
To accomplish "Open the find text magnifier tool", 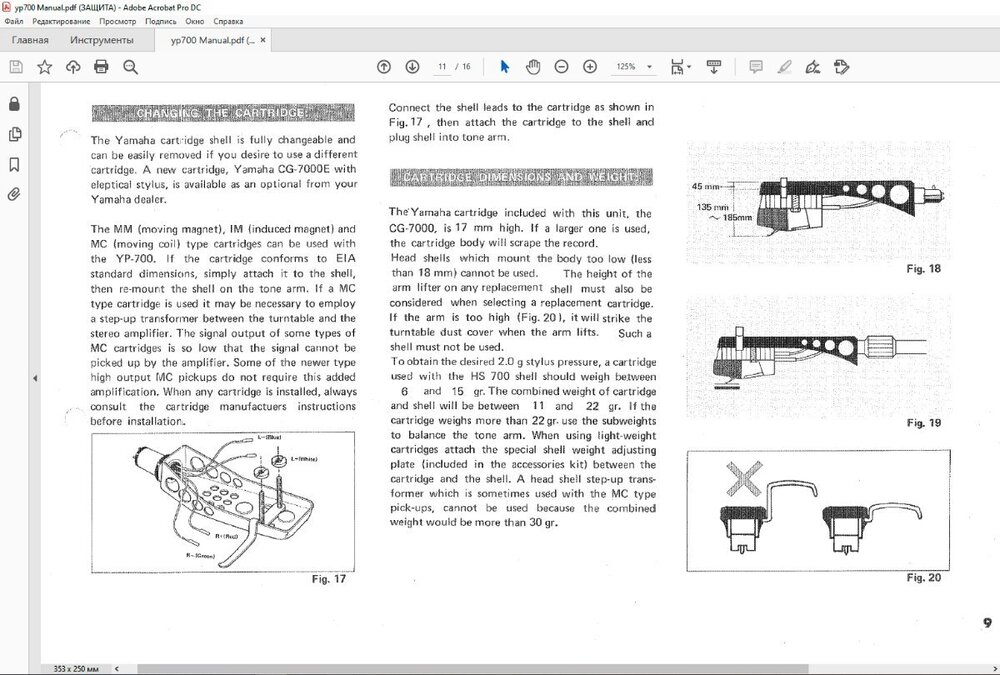I will click(130, 67).
